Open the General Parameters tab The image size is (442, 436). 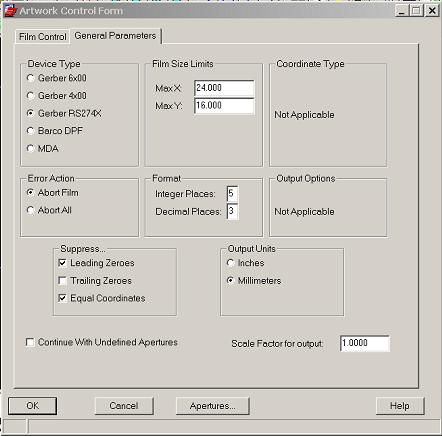[x=115, y=36]
